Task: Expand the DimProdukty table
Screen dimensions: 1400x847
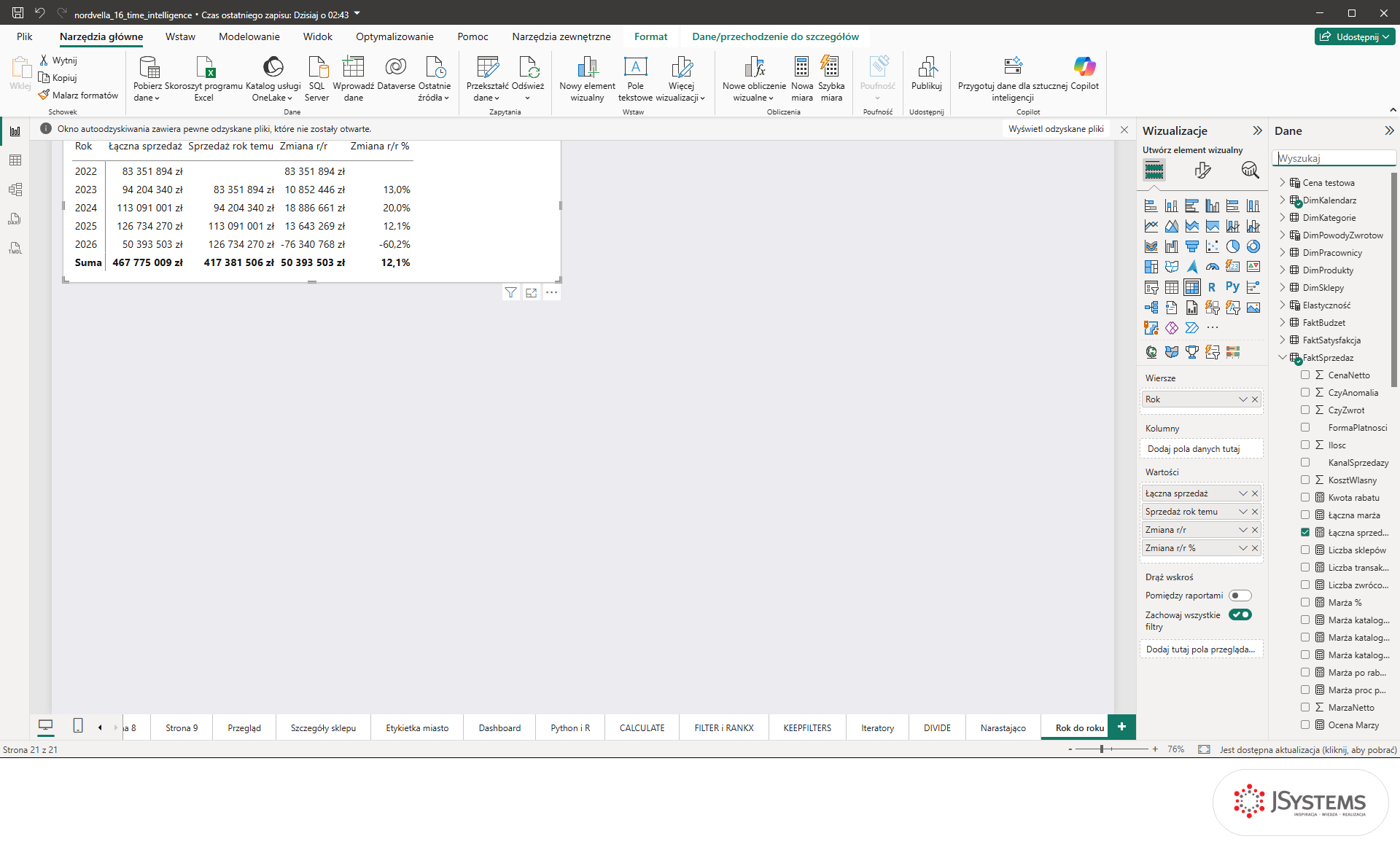Action: [x=1283, y=270]
